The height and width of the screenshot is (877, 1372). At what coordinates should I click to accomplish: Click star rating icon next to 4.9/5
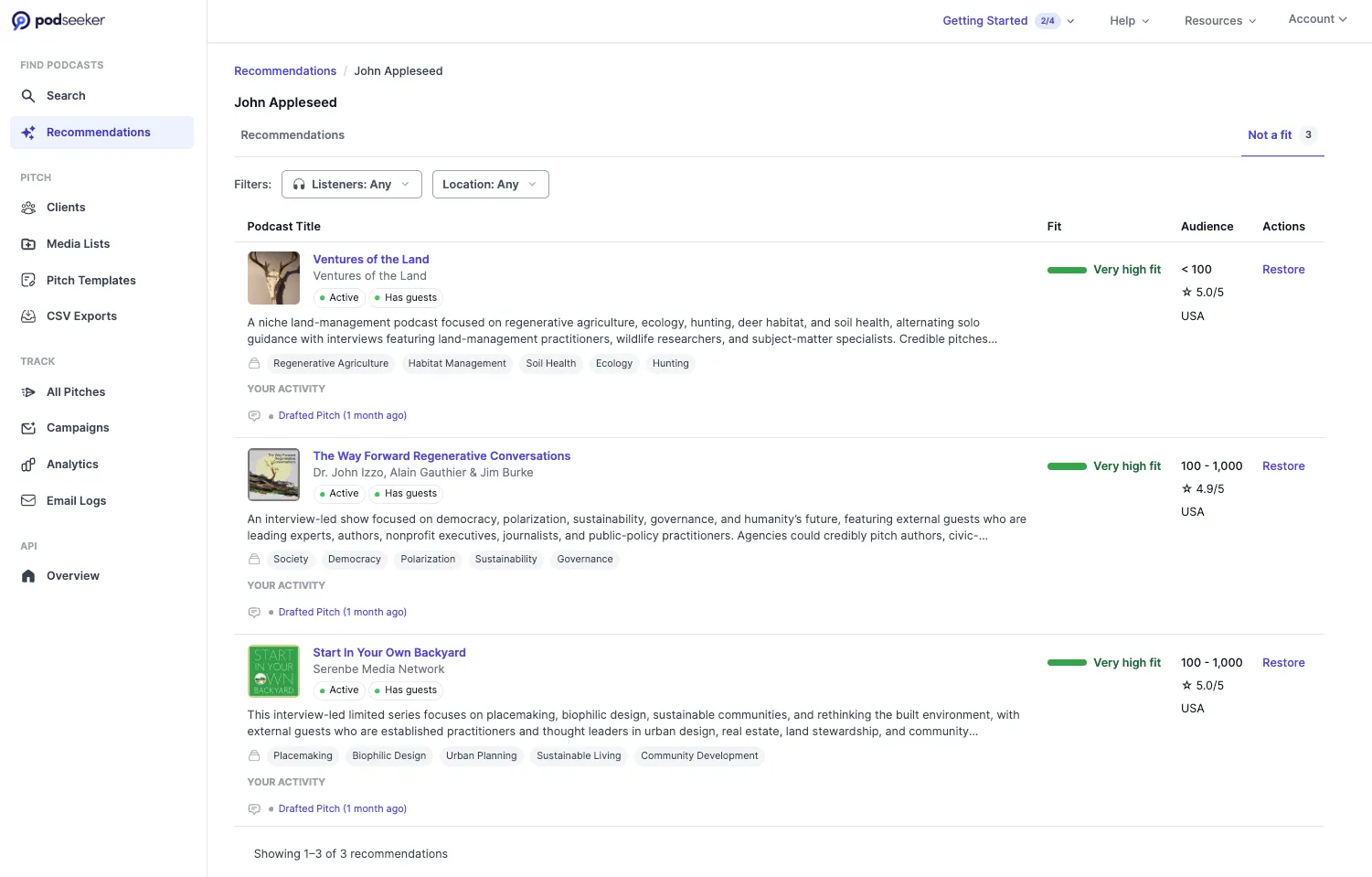coord(1186,489)
